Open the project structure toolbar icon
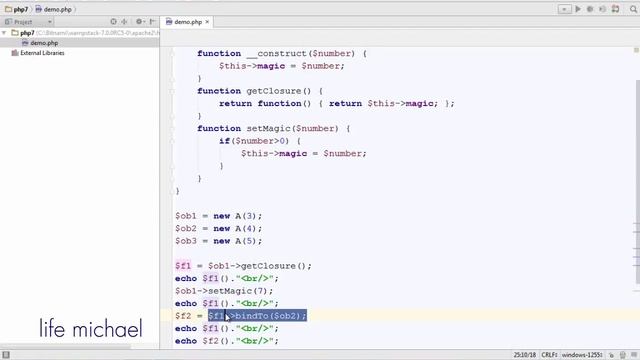 [616, 9]
